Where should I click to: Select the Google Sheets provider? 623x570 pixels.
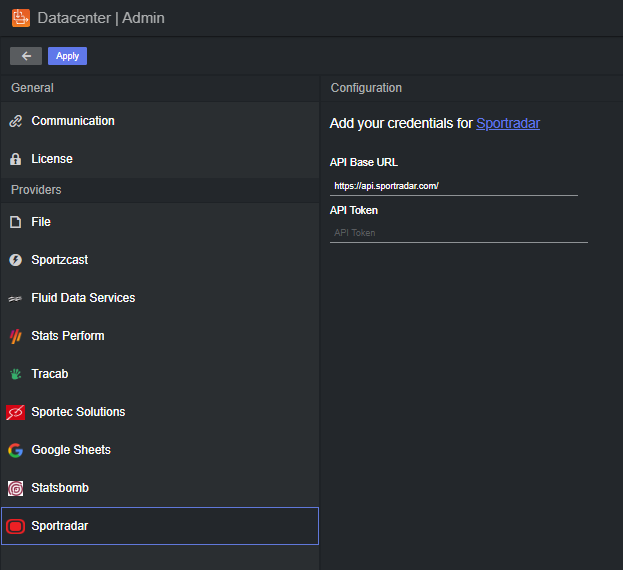point(160,450)
